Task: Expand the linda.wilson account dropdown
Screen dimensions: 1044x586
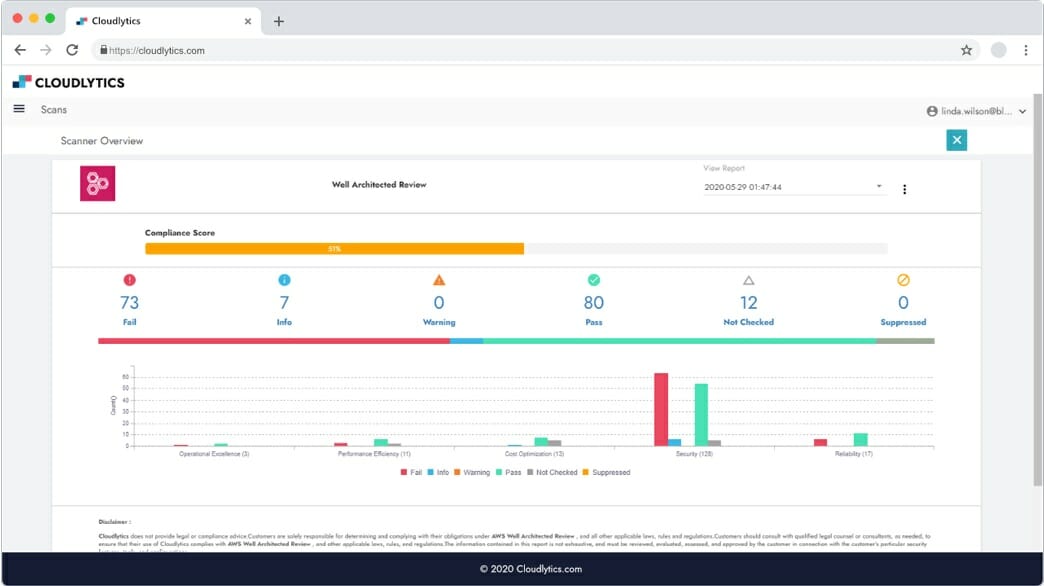Action: coord(1022,111)
